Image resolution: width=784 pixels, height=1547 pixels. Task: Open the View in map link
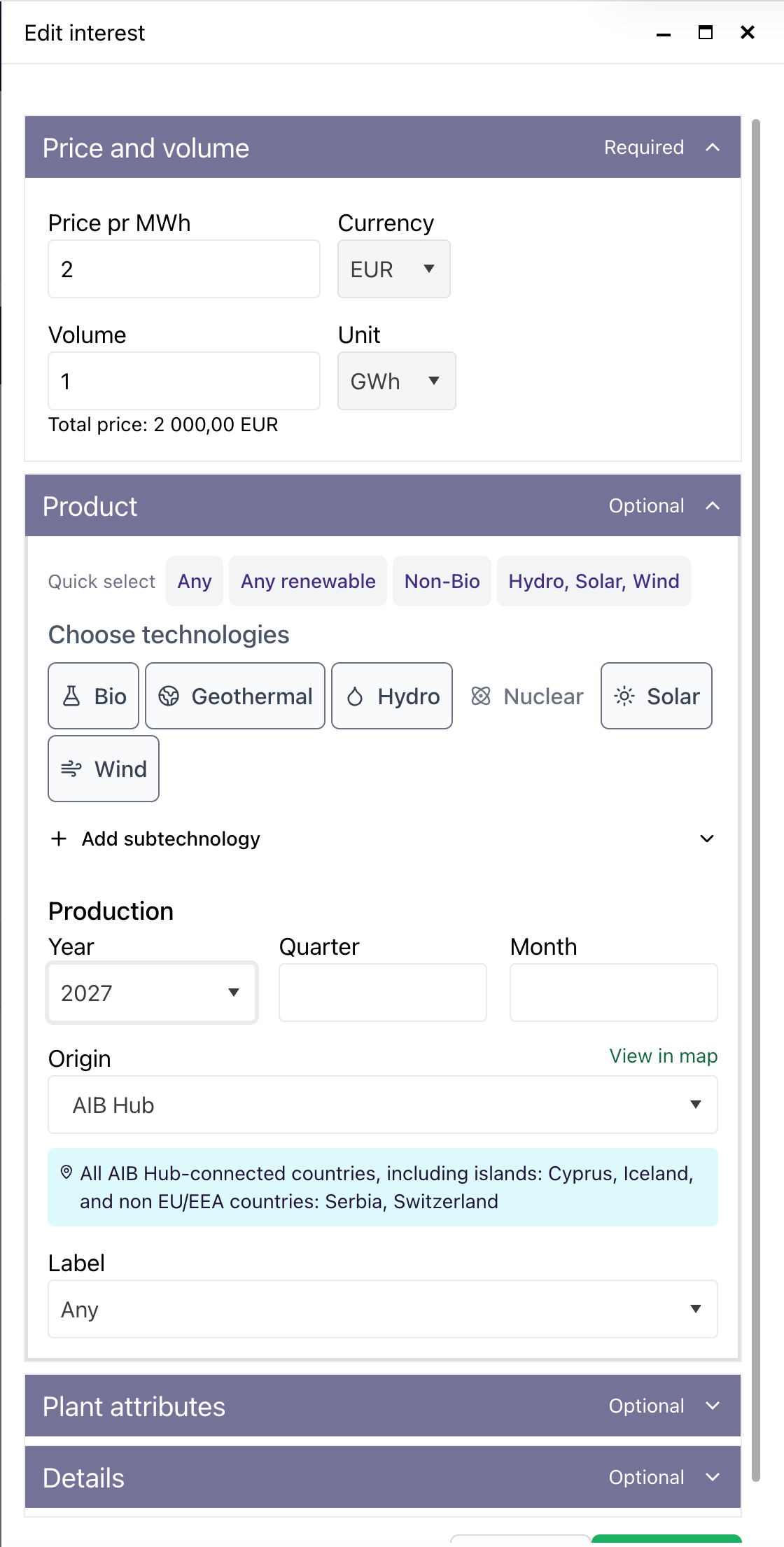(x=663, y=1056)
